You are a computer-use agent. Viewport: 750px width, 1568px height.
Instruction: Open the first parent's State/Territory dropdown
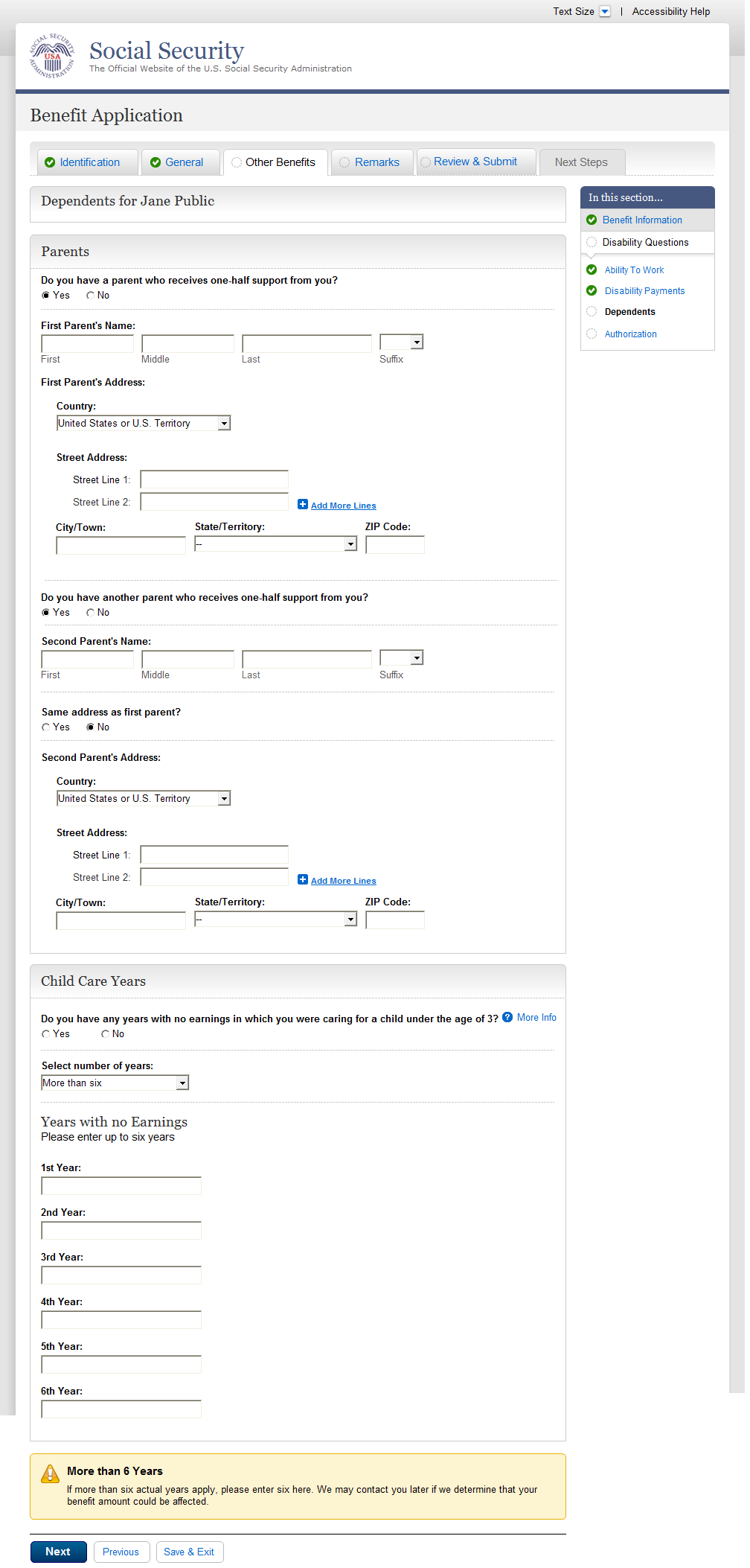[275, 544]
